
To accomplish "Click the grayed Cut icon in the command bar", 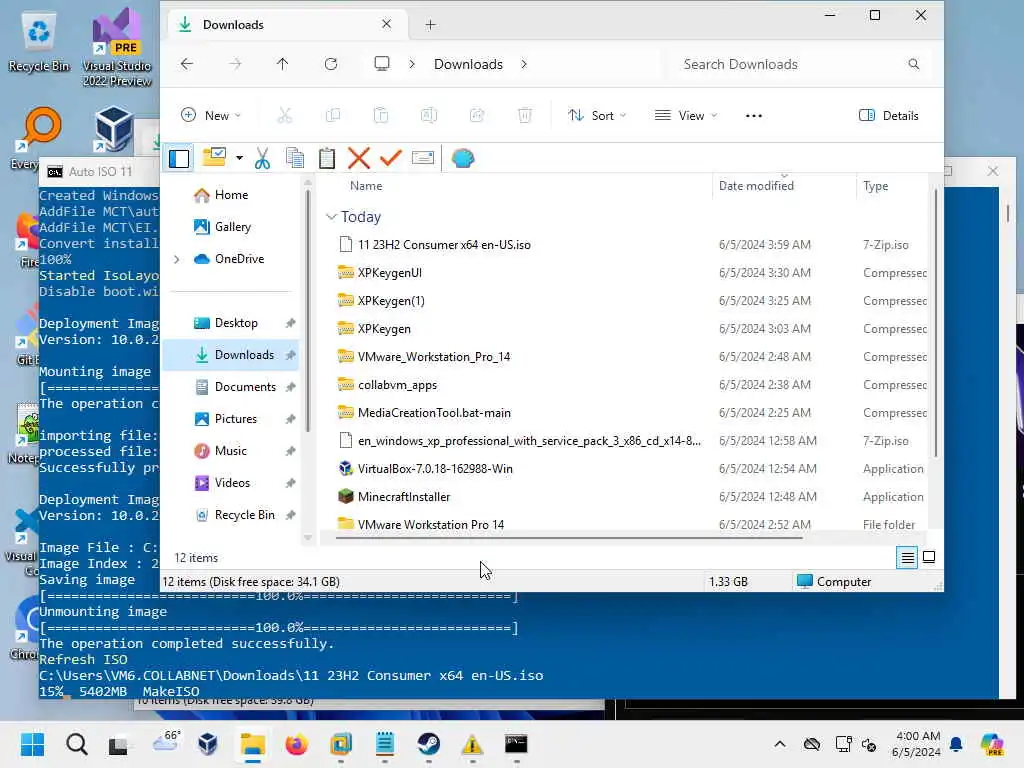I will pos(285,116).
